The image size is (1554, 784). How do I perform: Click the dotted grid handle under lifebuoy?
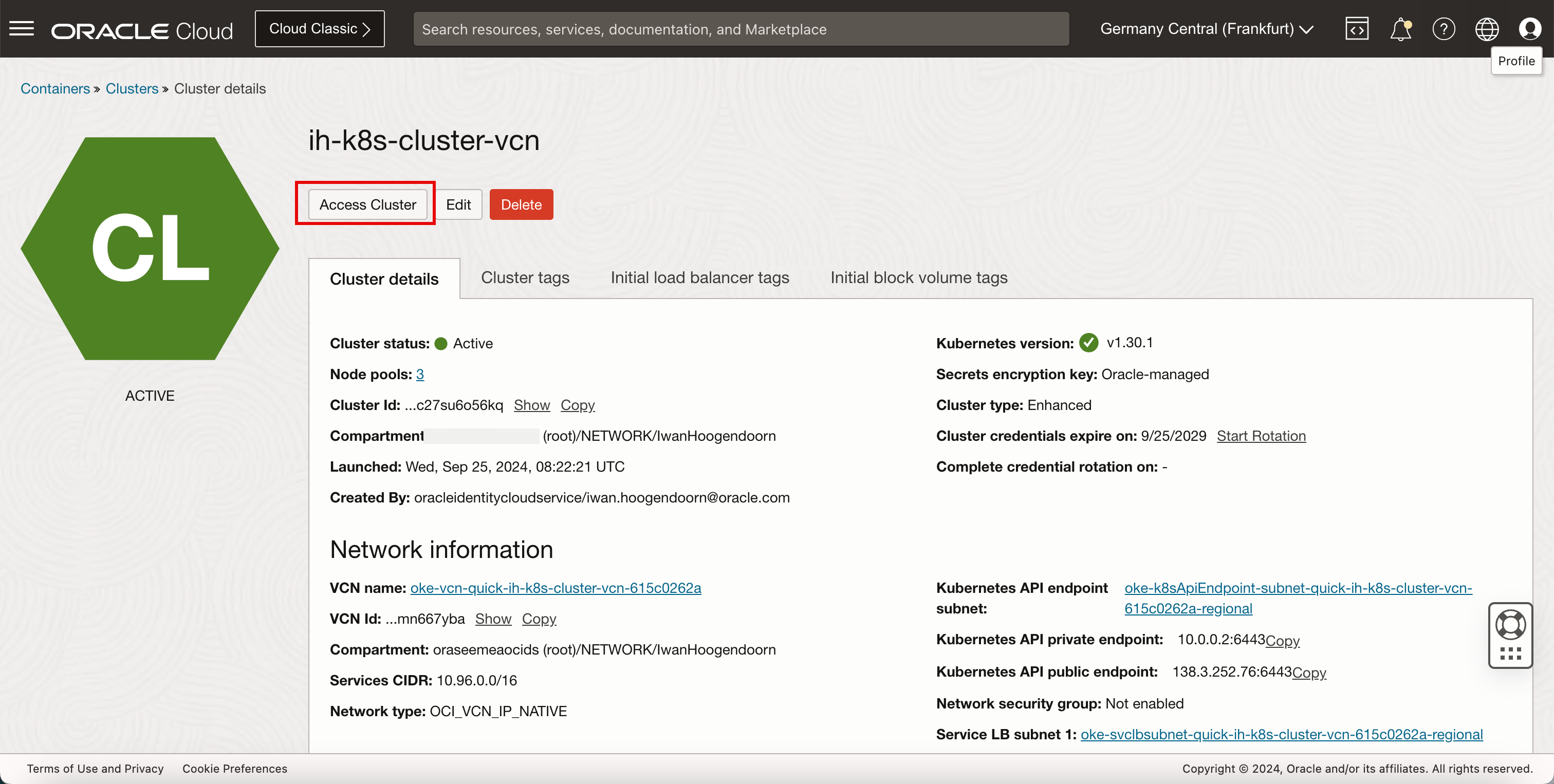pos(1510,654)
